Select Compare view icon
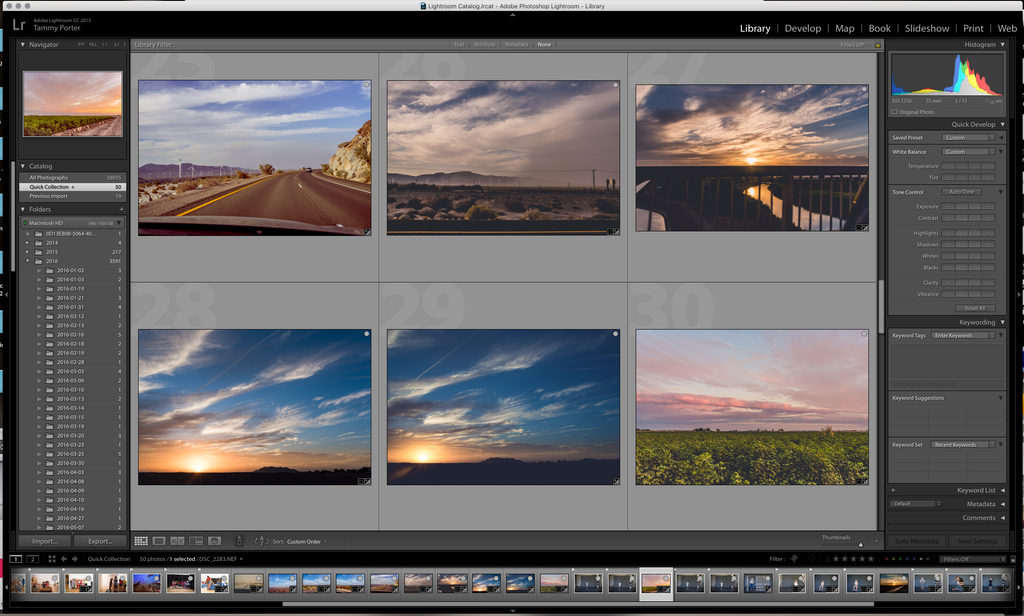The height and width of the screenshot is (616, 1024). (x=177, y=540)
